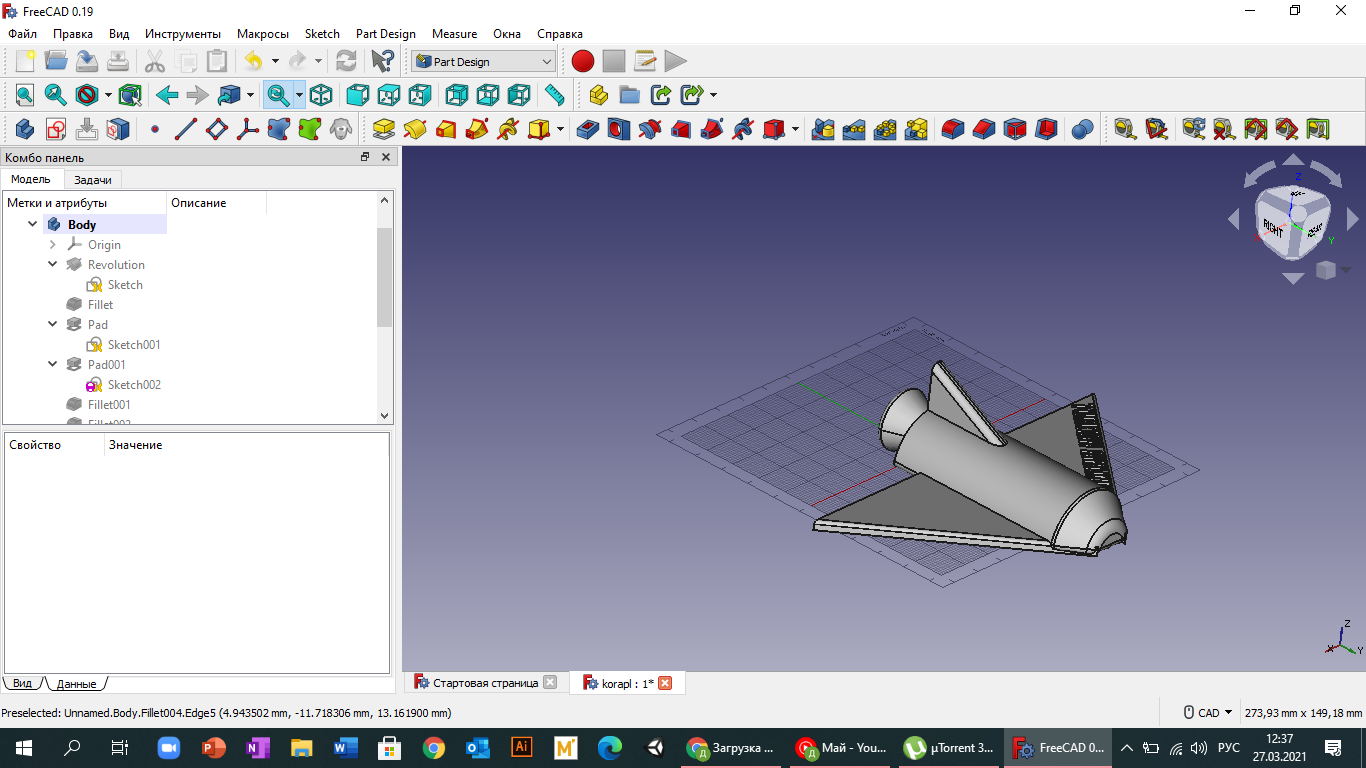Screen dimensions: 1366x768
Task: Open the CAD navigation style button
Action: [x=1208, y=713]
